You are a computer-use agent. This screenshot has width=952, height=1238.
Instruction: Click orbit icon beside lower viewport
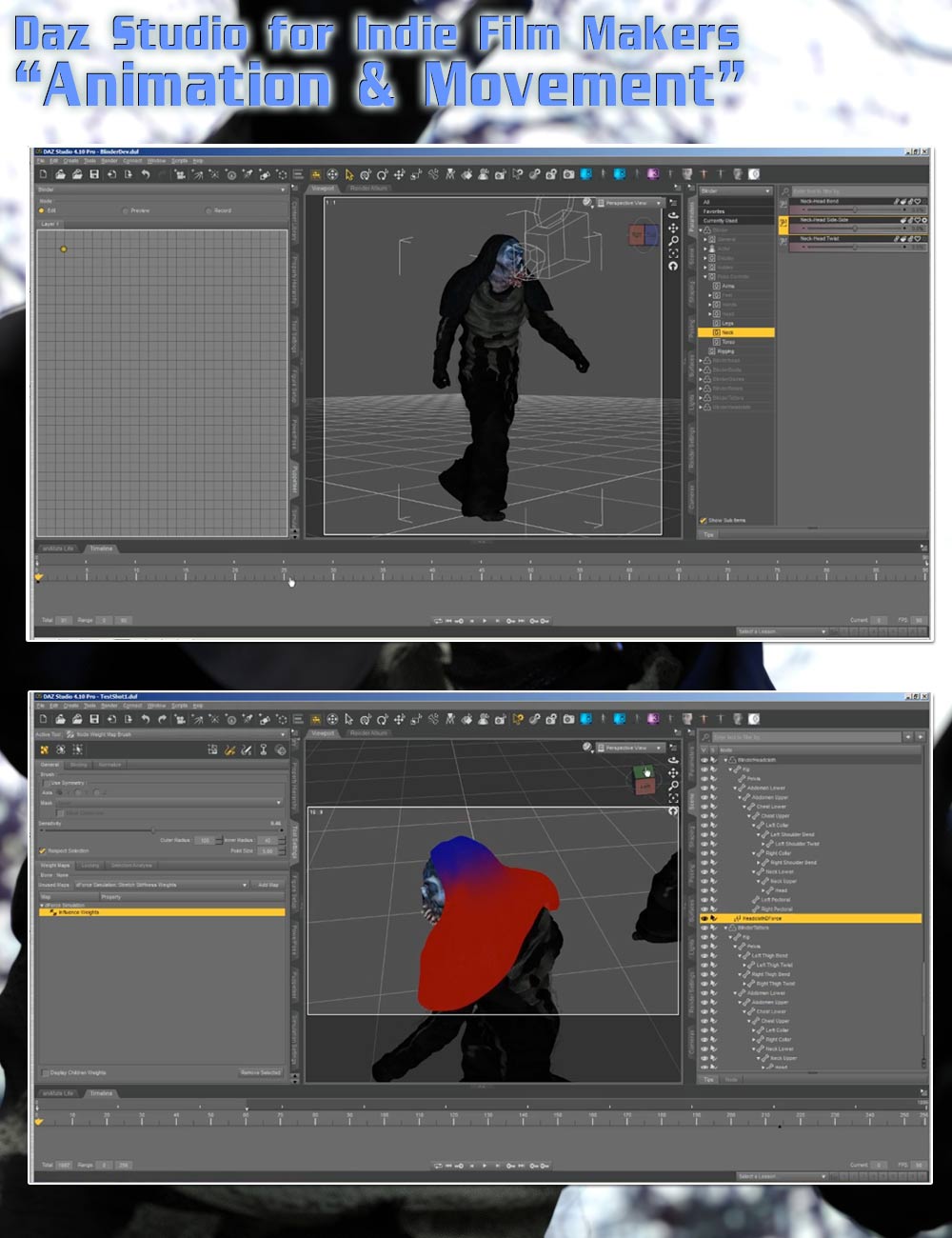(673, 761)
